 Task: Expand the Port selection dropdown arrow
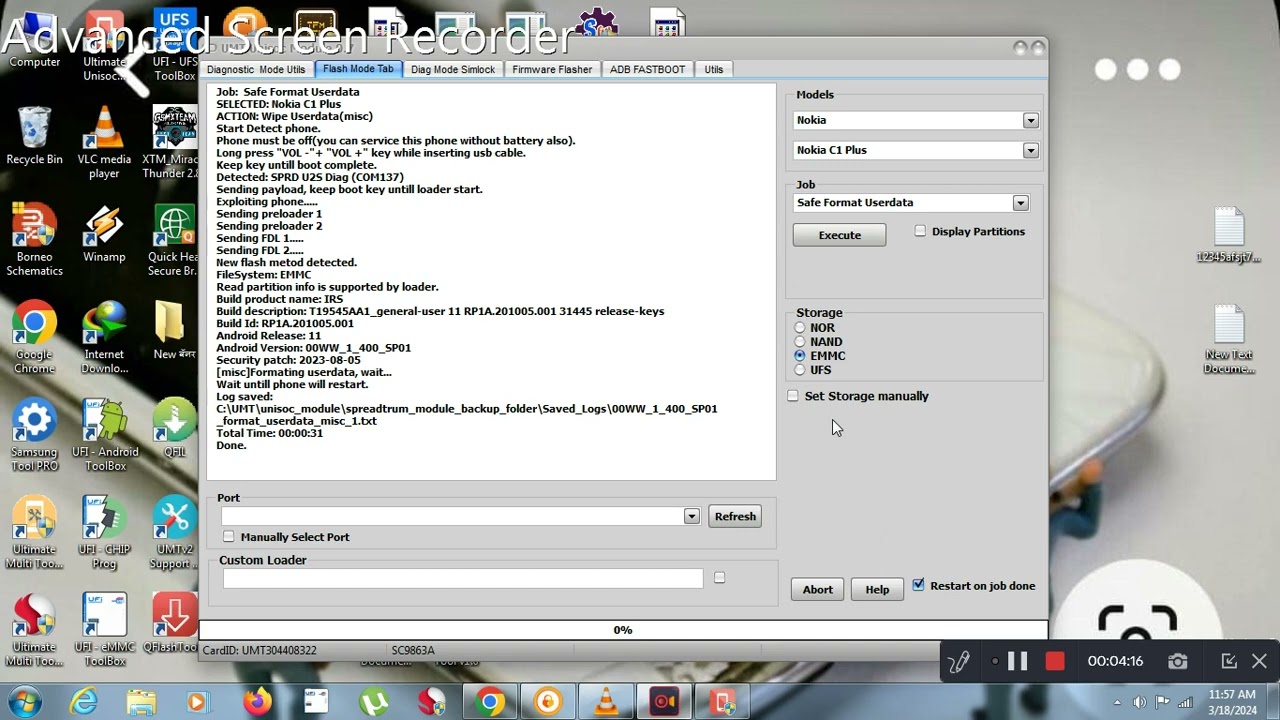pyautogui.click(x=691, y=516)
